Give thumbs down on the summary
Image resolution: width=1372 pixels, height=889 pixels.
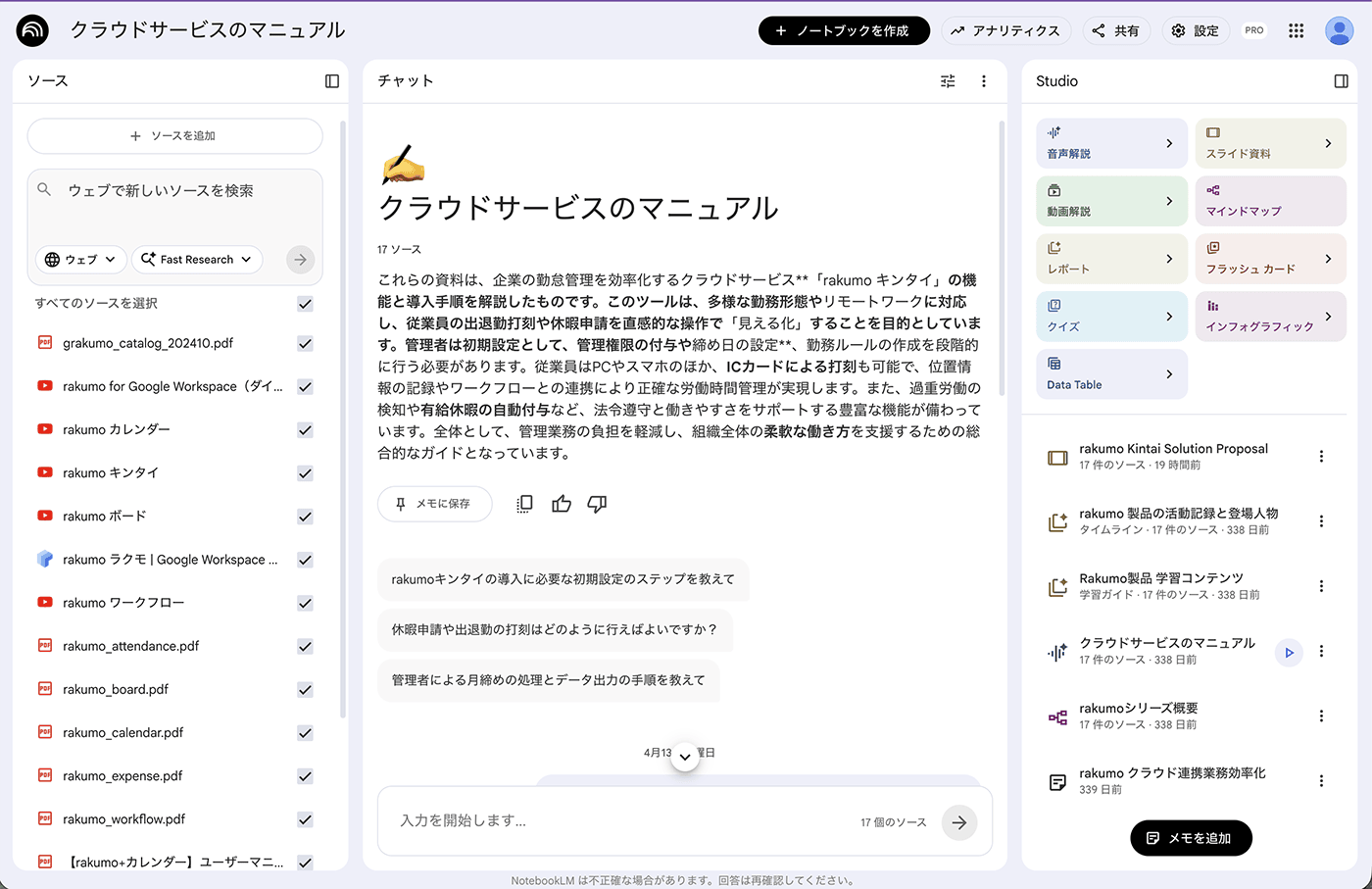tap(597, 504)
